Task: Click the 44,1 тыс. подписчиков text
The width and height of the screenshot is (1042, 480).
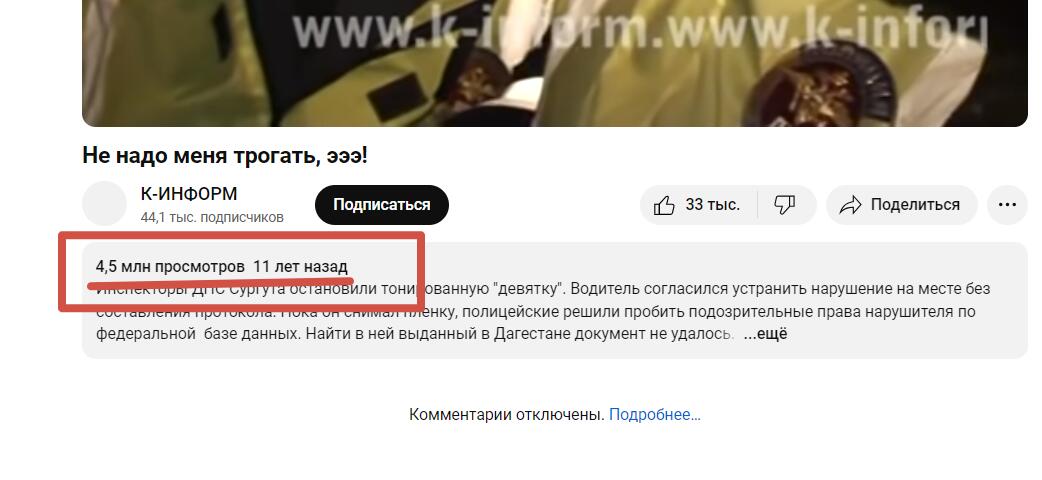Action: (x=212, y=217)
